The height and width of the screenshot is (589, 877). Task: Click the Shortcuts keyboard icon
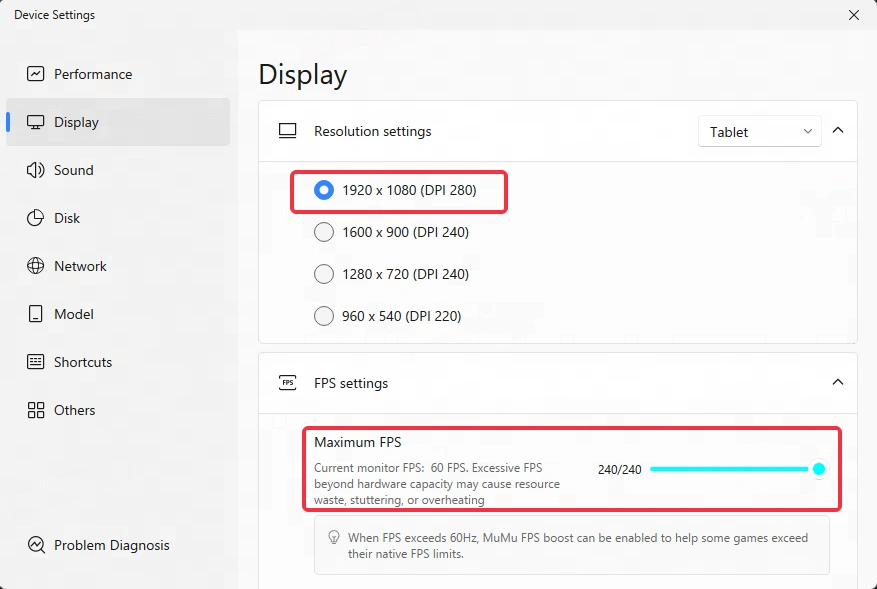(36, 362)
